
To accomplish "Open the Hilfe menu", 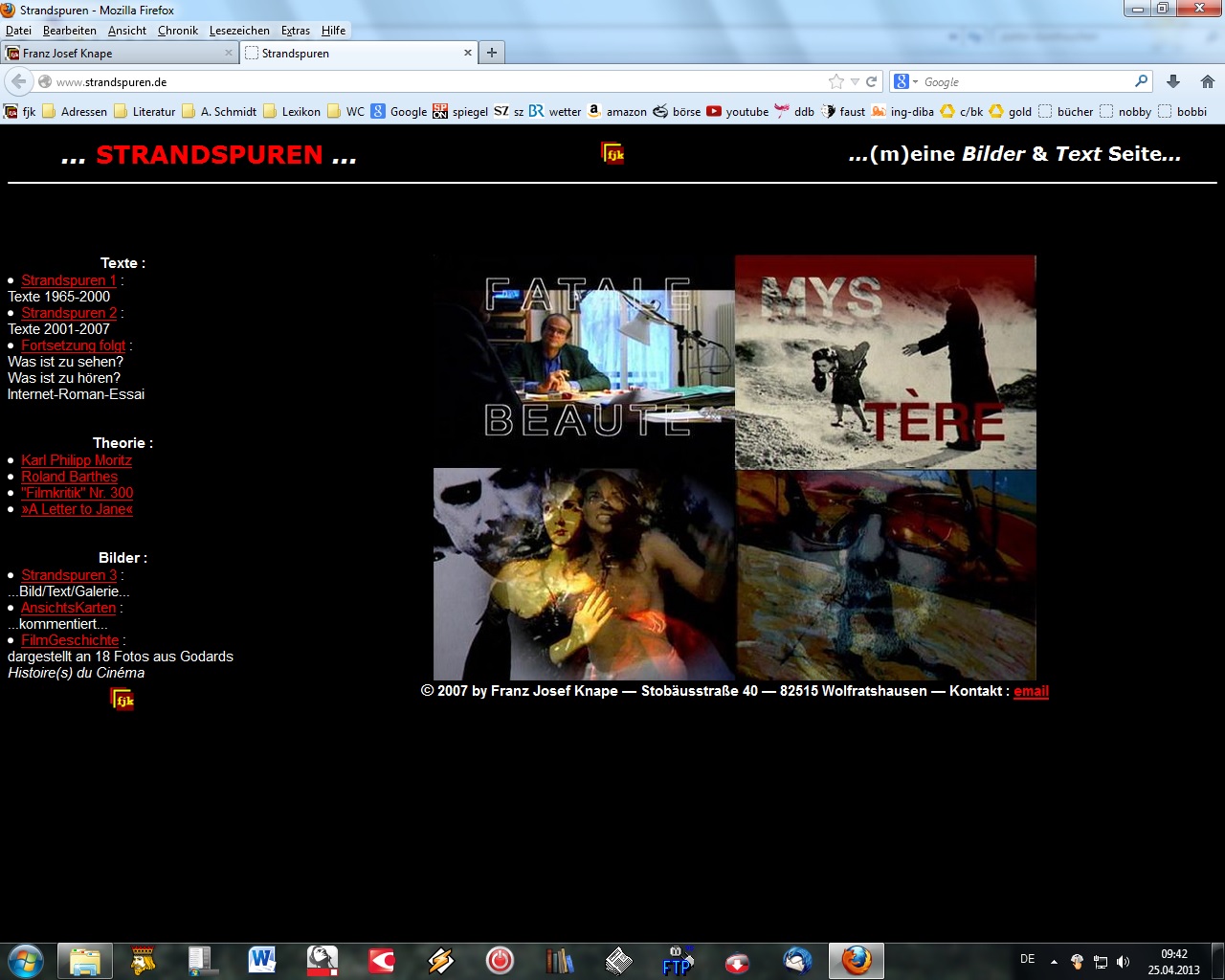I will (x=333, y=31).
